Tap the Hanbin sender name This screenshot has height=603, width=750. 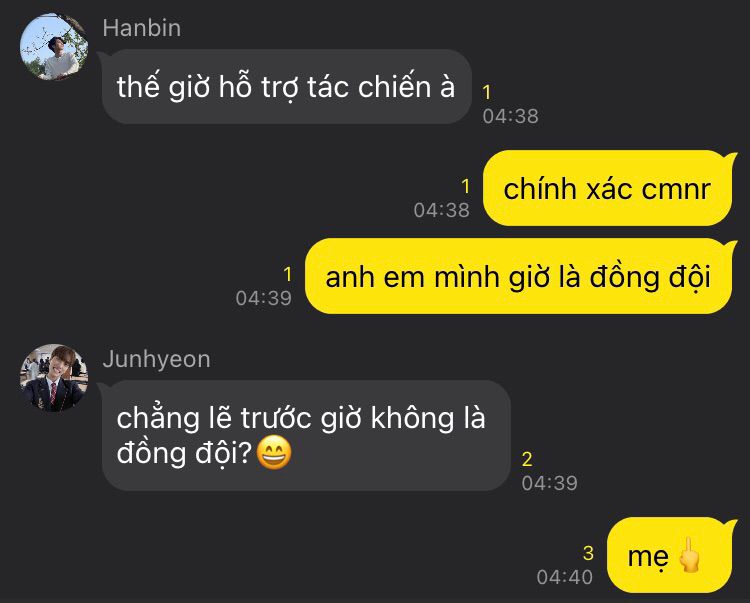tap(142, 28)
